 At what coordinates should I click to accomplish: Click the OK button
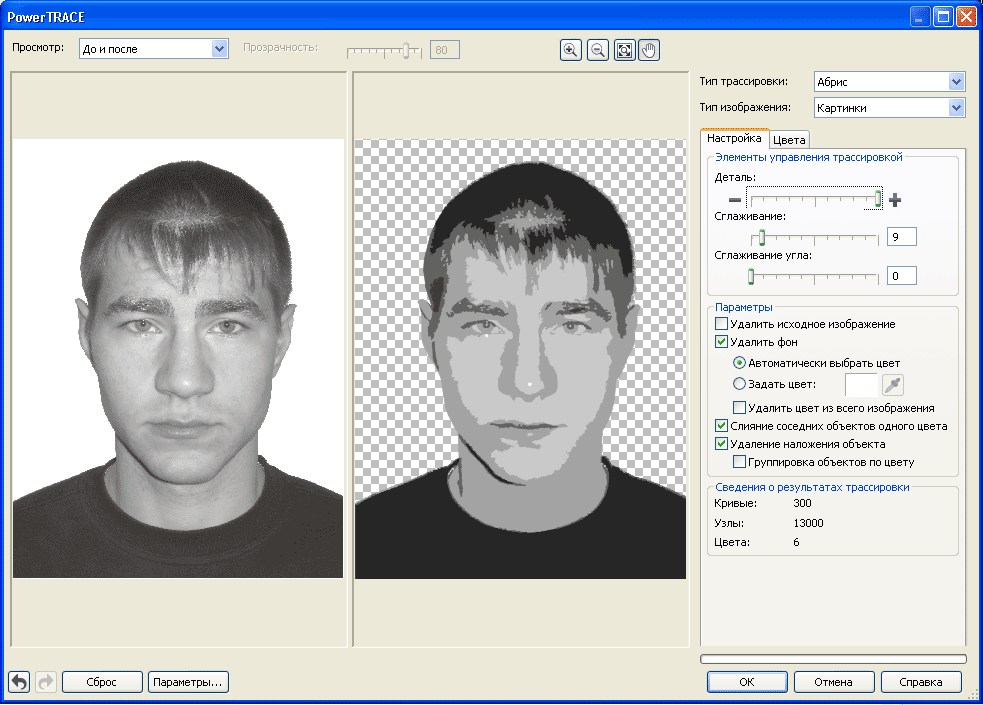click(747, 682)
